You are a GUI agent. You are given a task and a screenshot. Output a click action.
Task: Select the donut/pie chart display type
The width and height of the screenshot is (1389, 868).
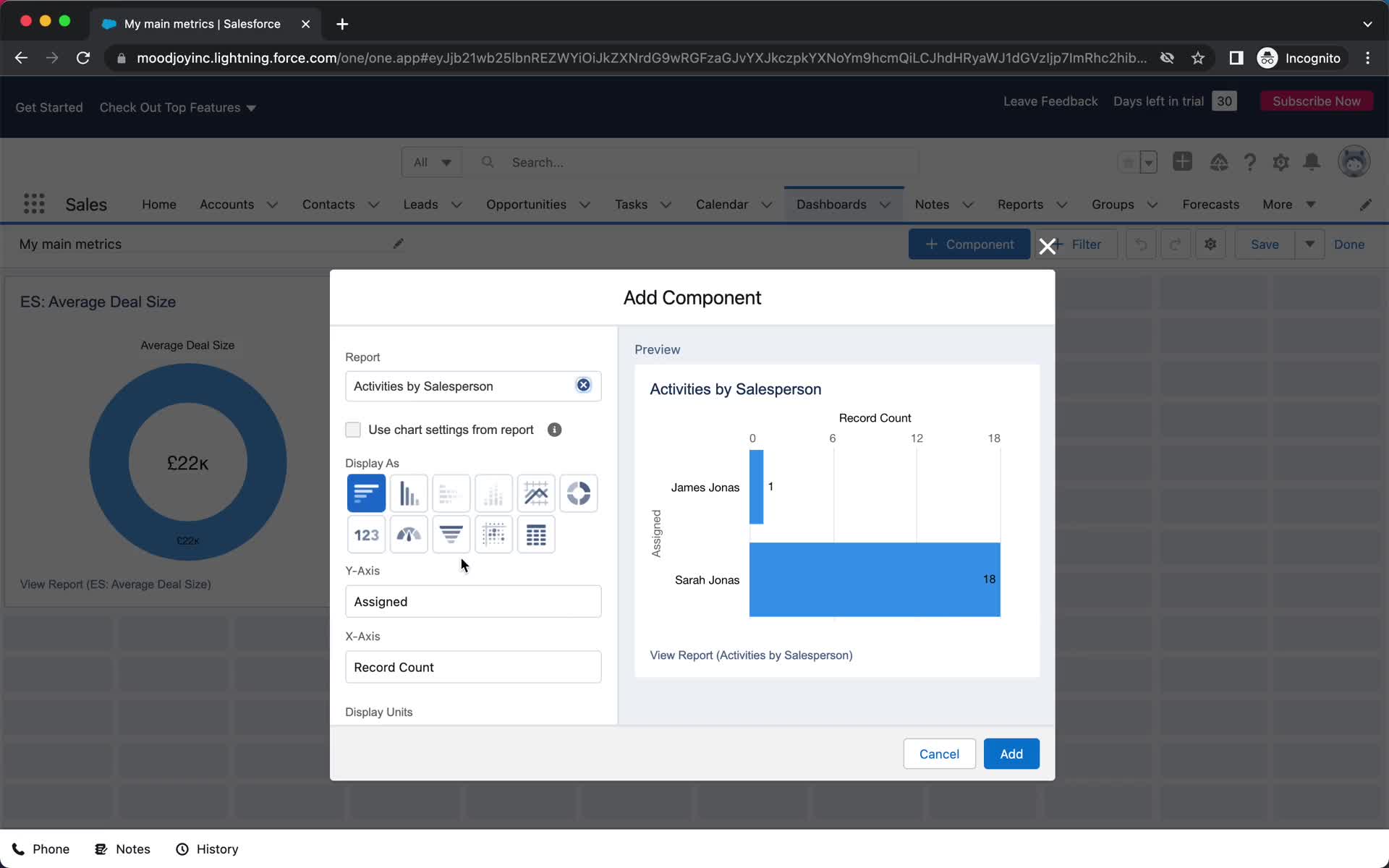click(x=579, y=493)
